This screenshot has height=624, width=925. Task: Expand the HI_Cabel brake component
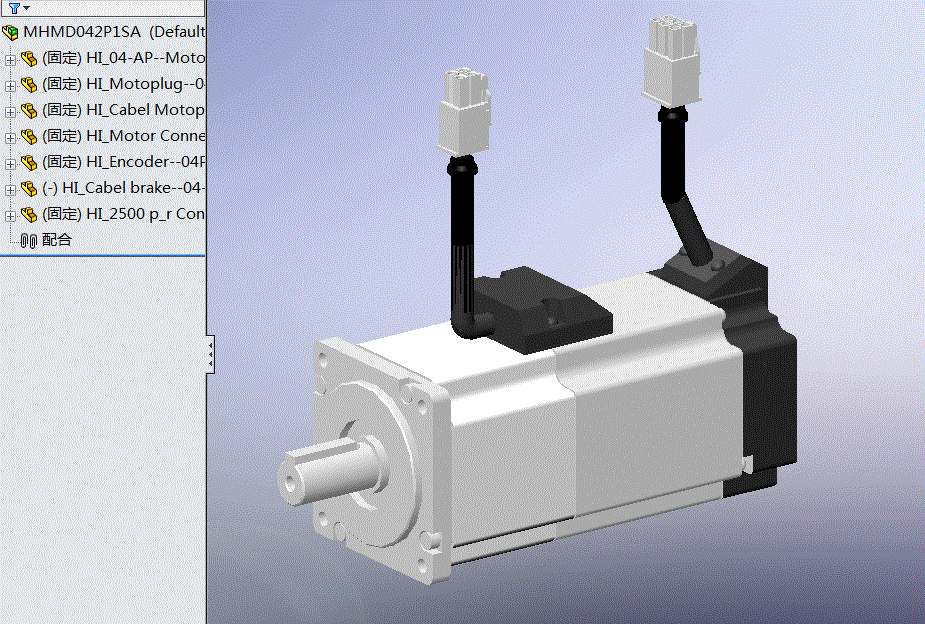pyautogui.click(x=10, y=189)
